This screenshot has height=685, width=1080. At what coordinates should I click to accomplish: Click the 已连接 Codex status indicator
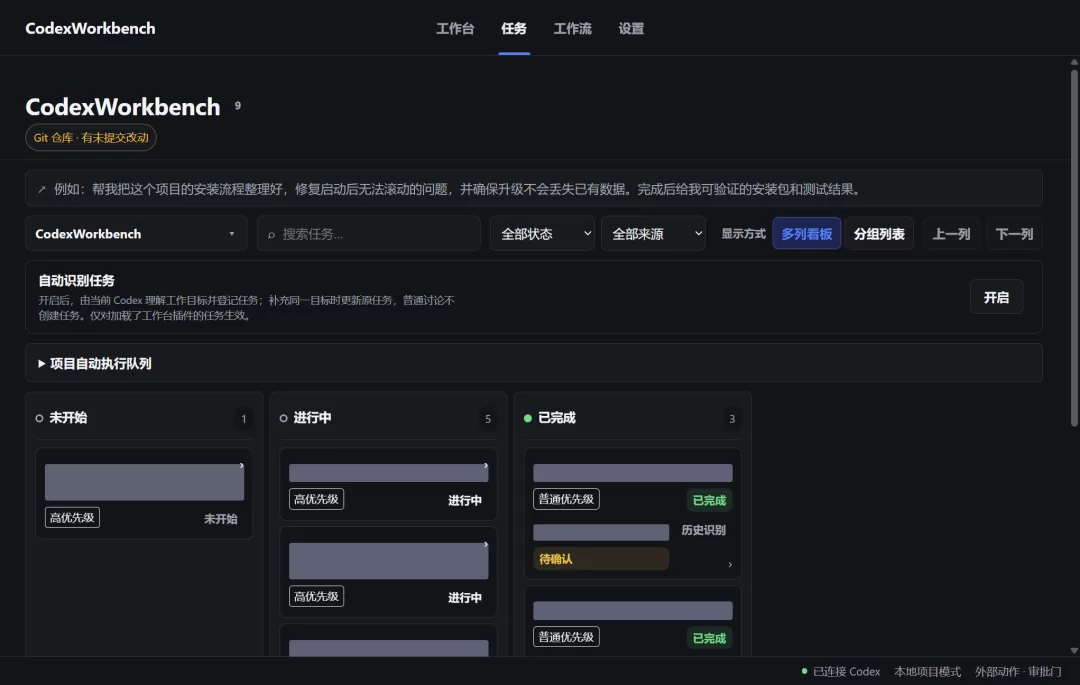pyautogui.click(x=841, y=671)
